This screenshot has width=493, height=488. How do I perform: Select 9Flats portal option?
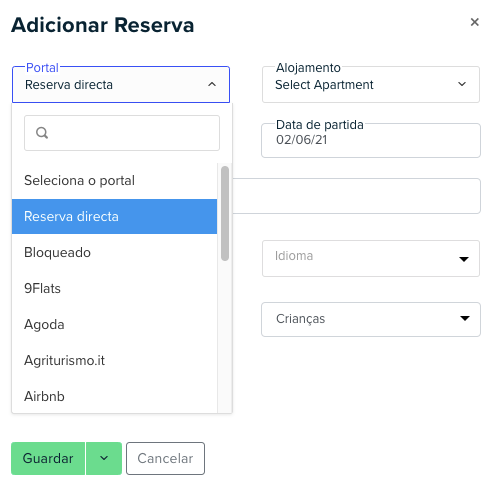click(114, 288)
